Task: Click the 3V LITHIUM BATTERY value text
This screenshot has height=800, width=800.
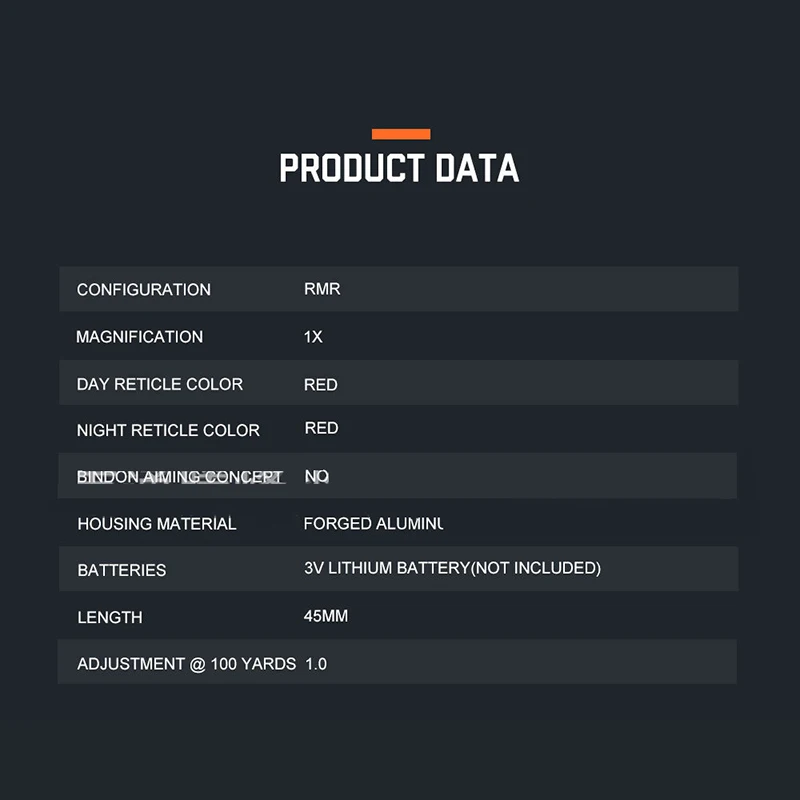Action: (x=452, y=568)
